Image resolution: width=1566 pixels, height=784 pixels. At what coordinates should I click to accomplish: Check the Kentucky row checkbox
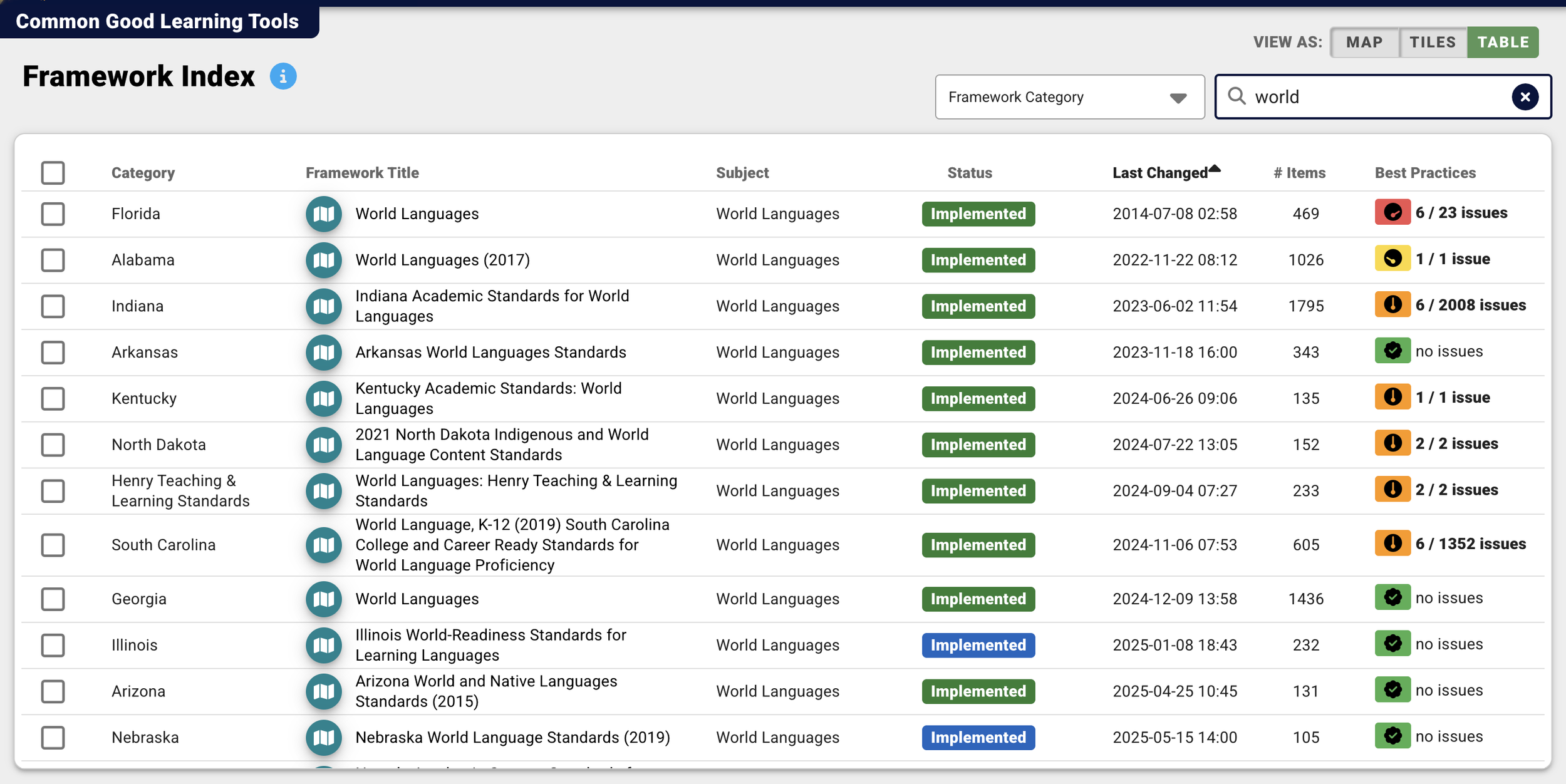coord(53,399)
